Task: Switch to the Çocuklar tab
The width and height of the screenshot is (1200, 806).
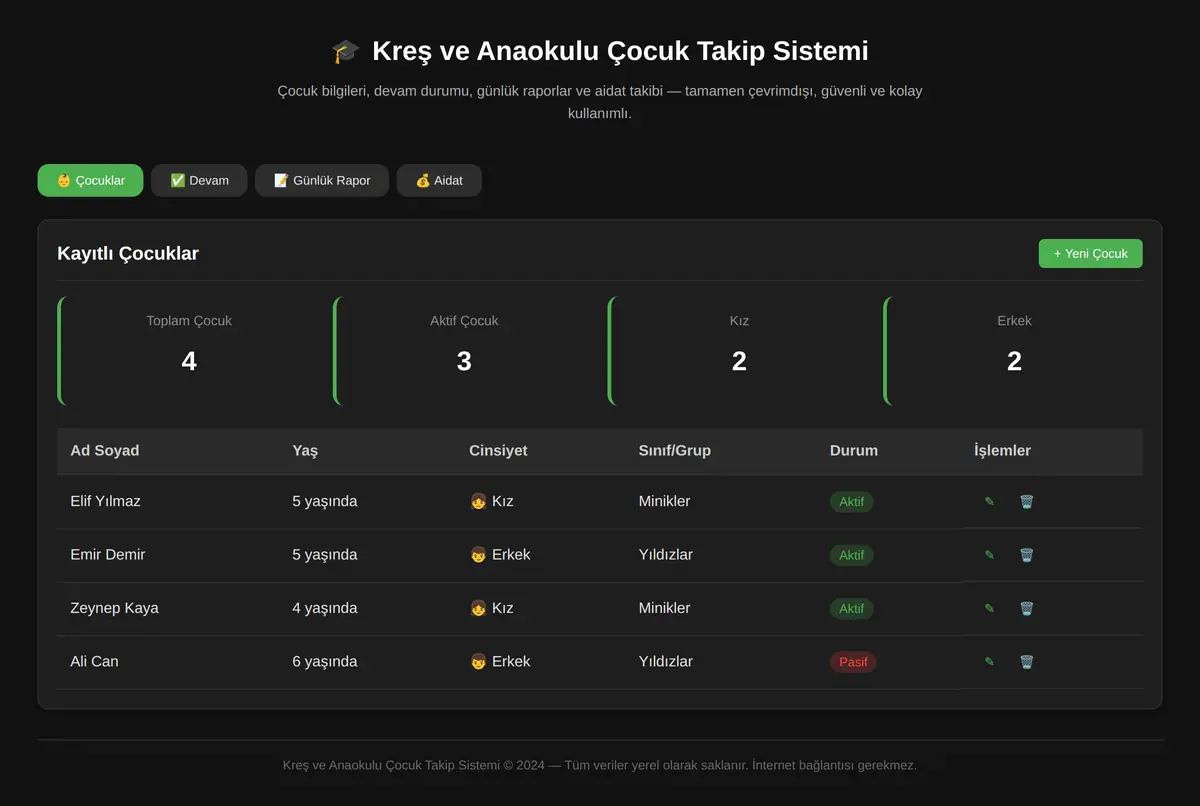Action: coord(91,181)
